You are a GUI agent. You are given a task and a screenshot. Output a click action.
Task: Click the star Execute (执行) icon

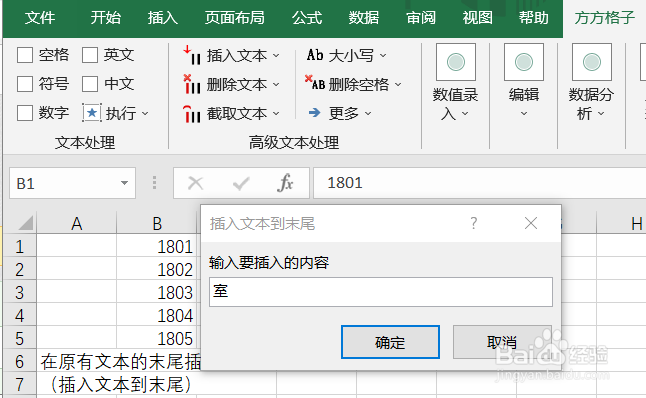point(91,112)
